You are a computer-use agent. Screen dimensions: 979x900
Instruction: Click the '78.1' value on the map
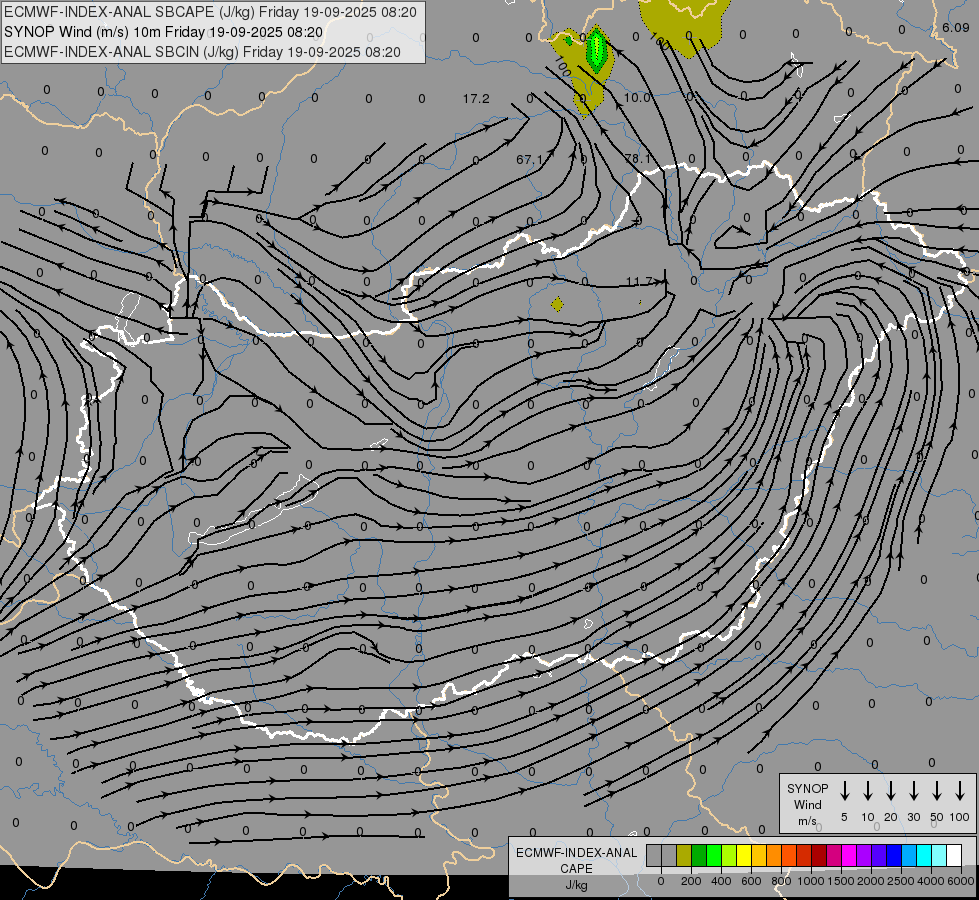click(638, 159)
